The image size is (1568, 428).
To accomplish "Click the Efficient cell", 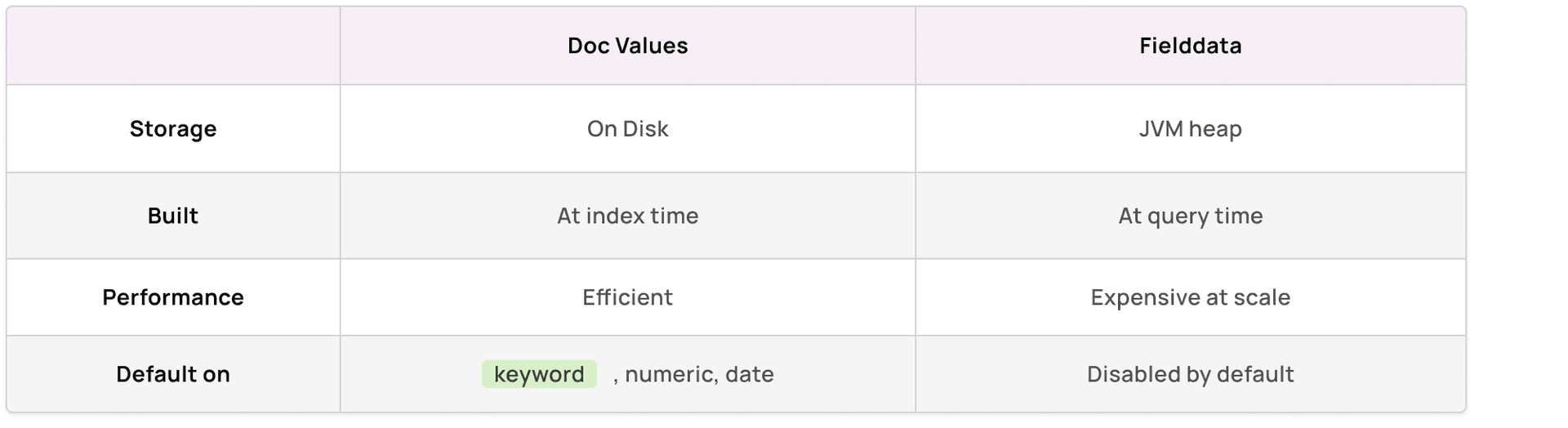I will point(627,297).
